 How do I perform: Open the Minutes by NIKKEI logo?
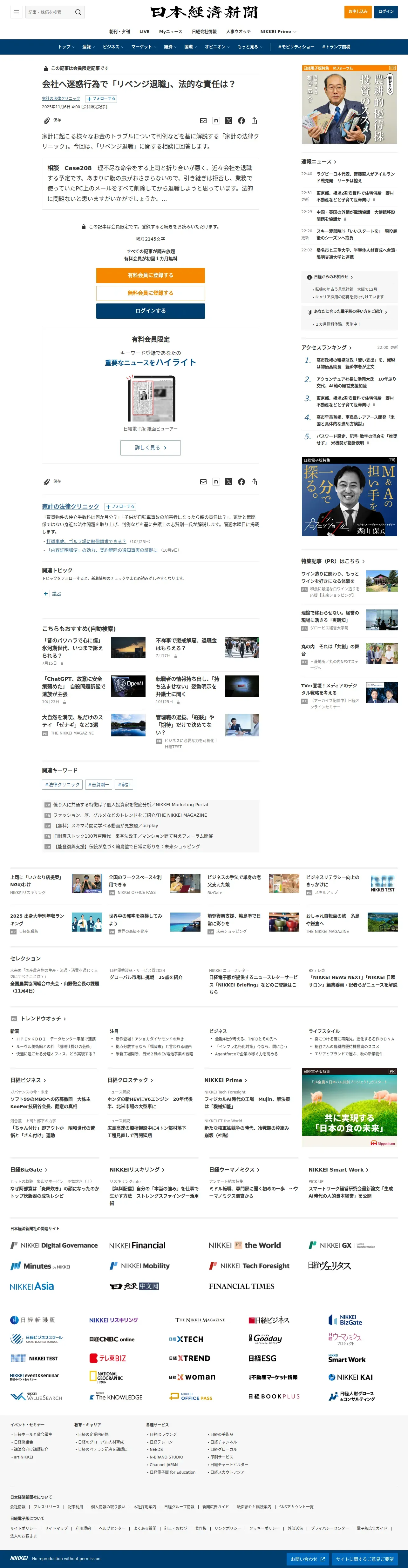tap(40, 1266)
